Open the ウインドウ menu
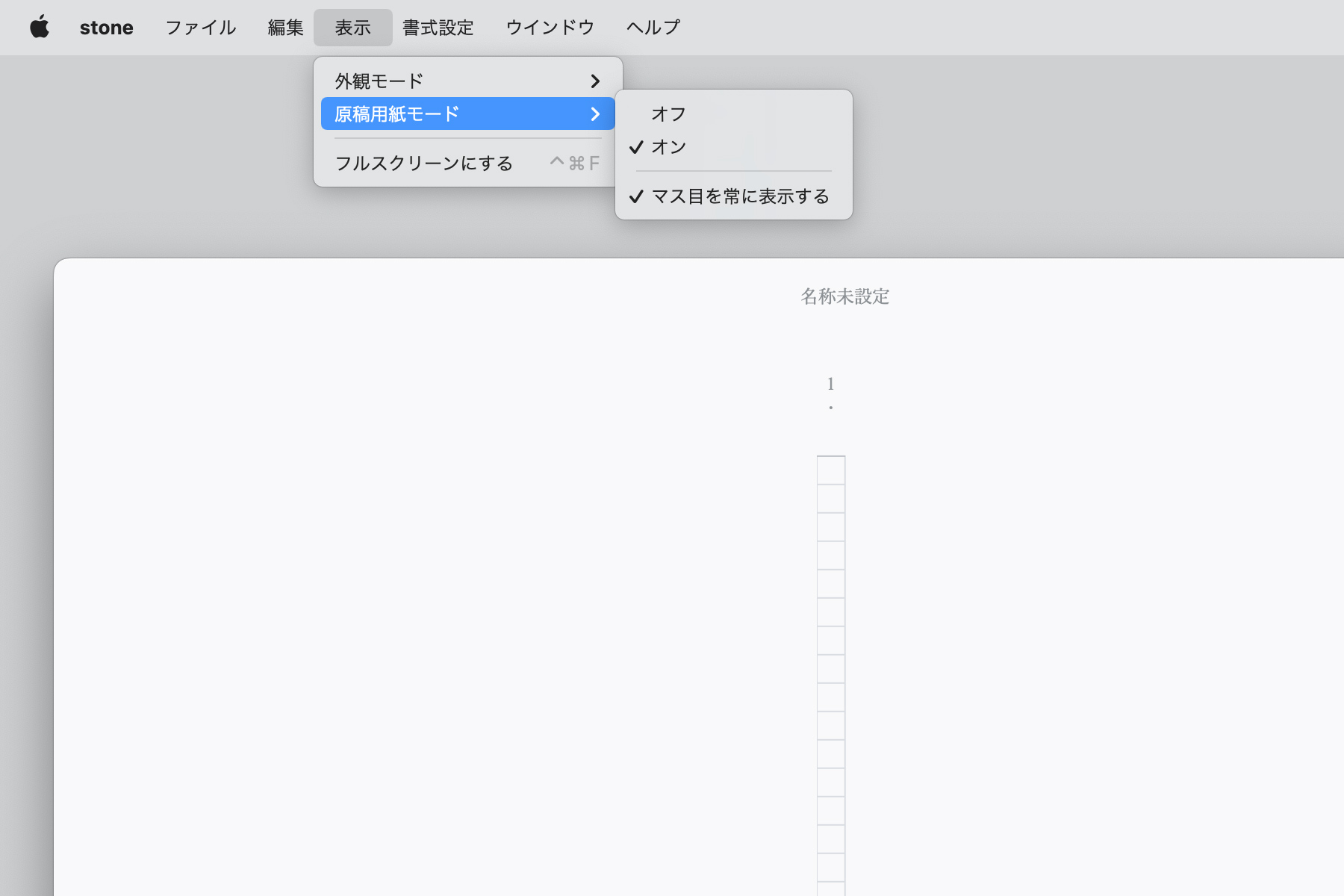 tap(550, 28)
